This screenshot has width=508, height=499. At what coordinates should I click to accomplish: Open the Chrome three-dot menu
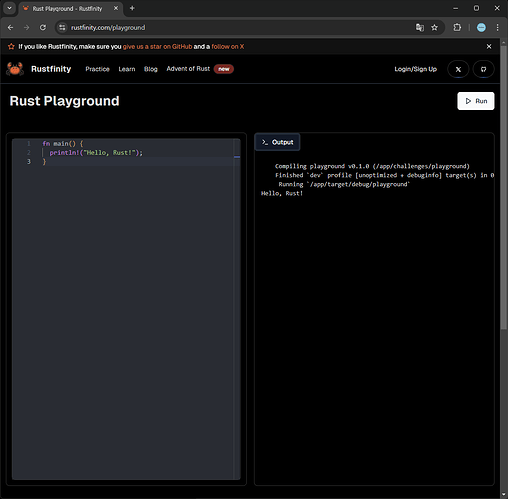497,28
